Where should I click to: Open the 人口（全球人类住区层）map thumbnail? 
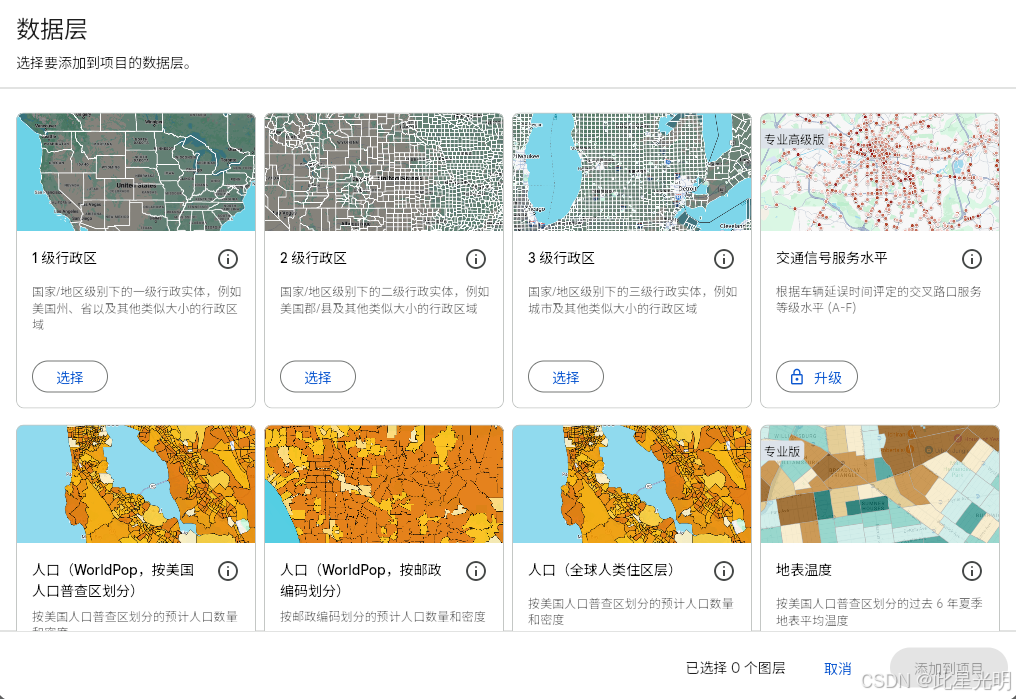pos(632,484)
